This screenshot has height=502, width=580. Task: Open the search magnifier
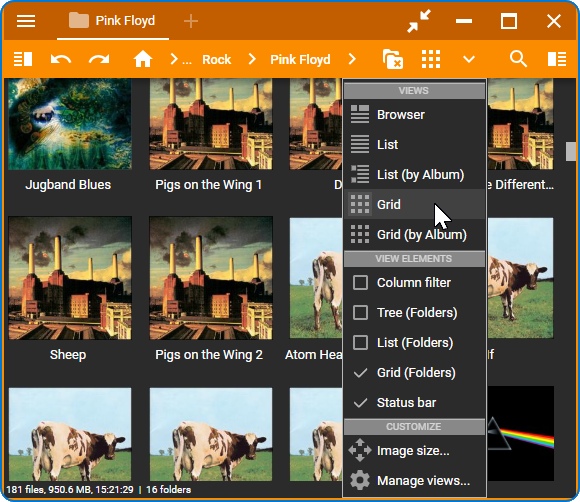point(518,59)
